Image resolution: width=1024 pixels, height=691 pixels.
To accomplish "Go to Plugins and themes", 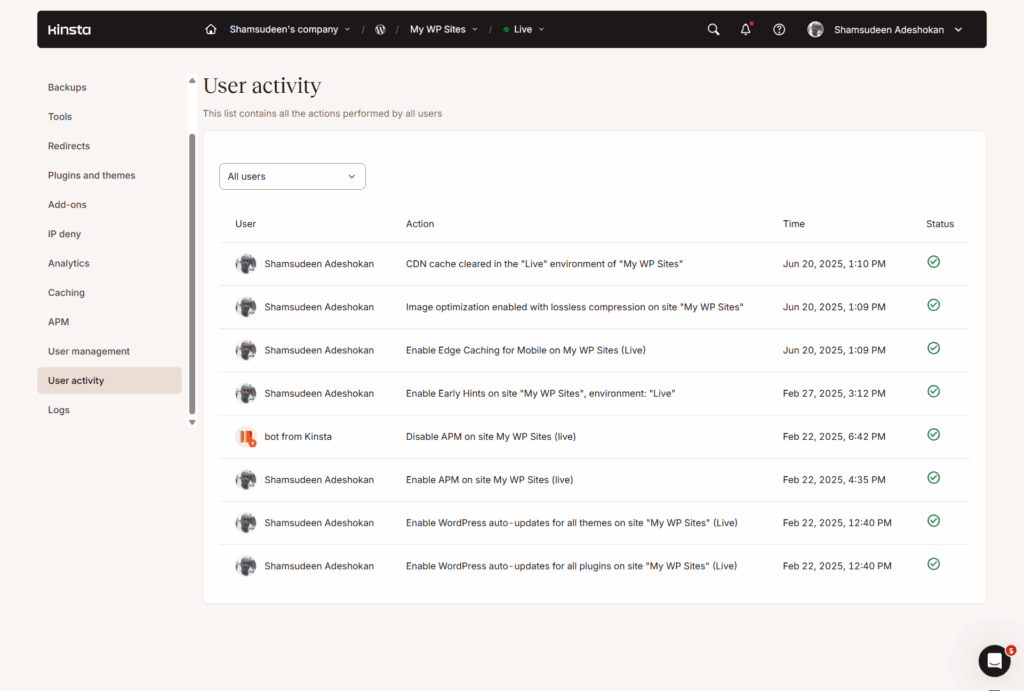I will pos(91,175).
